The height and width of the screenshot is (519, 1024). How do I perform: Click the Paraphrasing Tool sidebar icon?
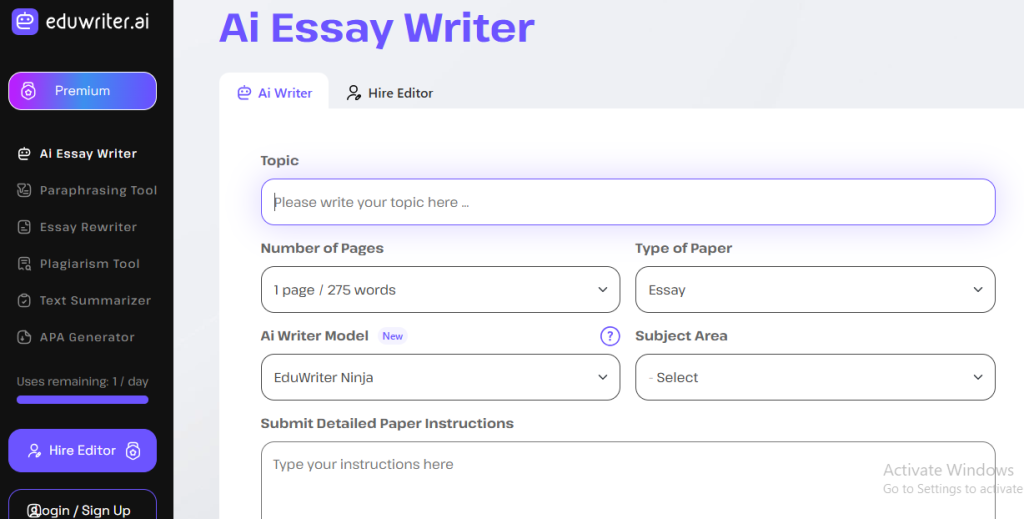[24, 191]
